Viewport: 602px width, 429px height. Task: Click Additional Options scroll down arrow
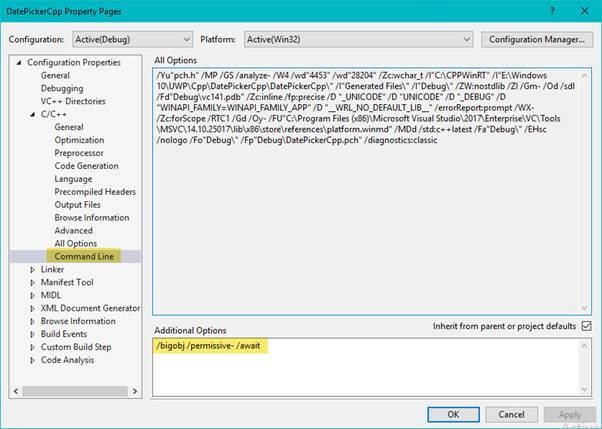tap(584, 389)
